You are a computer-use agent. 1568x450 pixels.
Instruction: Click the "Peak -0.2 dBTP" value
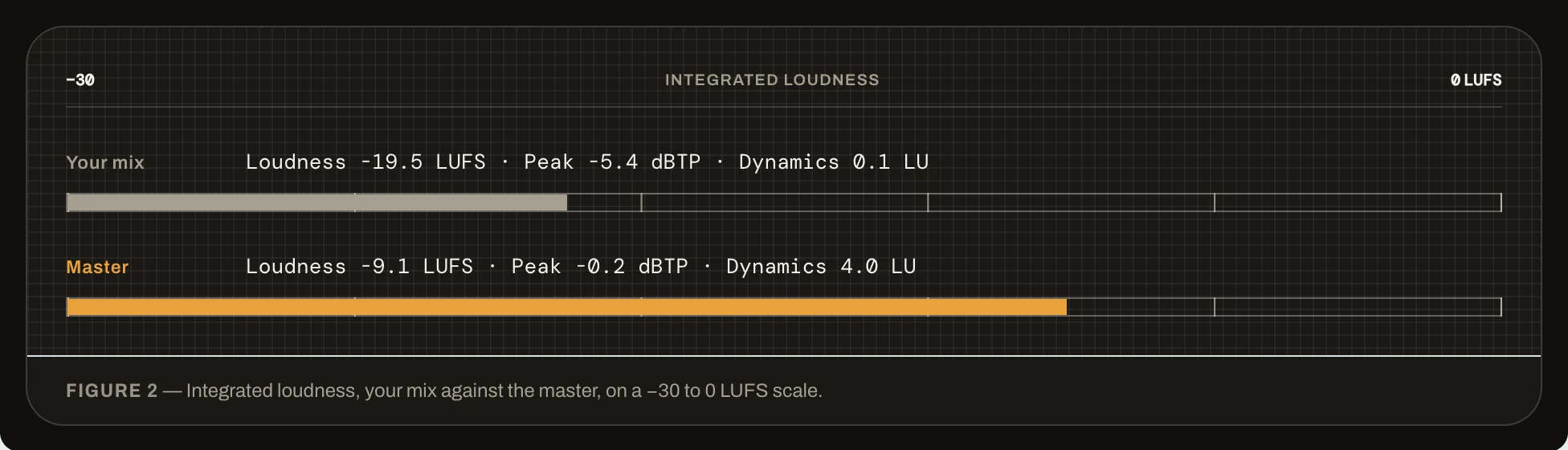point(600,266)
